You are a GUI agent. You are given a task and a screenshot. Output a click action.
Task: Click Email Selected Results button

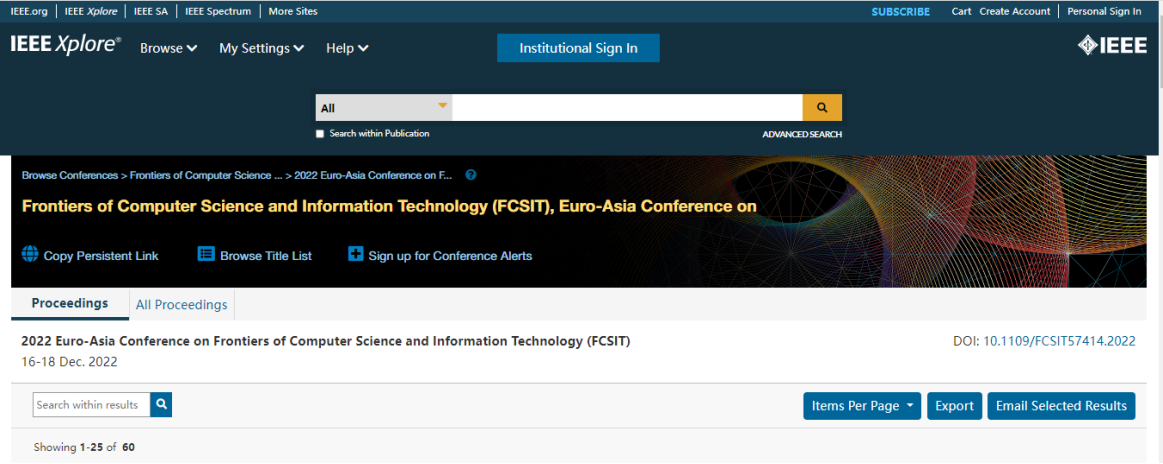tap(1061, 406)
